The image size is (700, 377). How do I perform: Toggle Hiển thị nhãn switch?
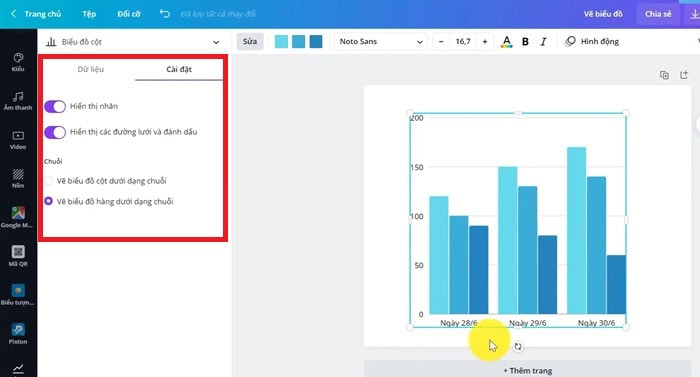pyautogui.click(x=55, y=106)
